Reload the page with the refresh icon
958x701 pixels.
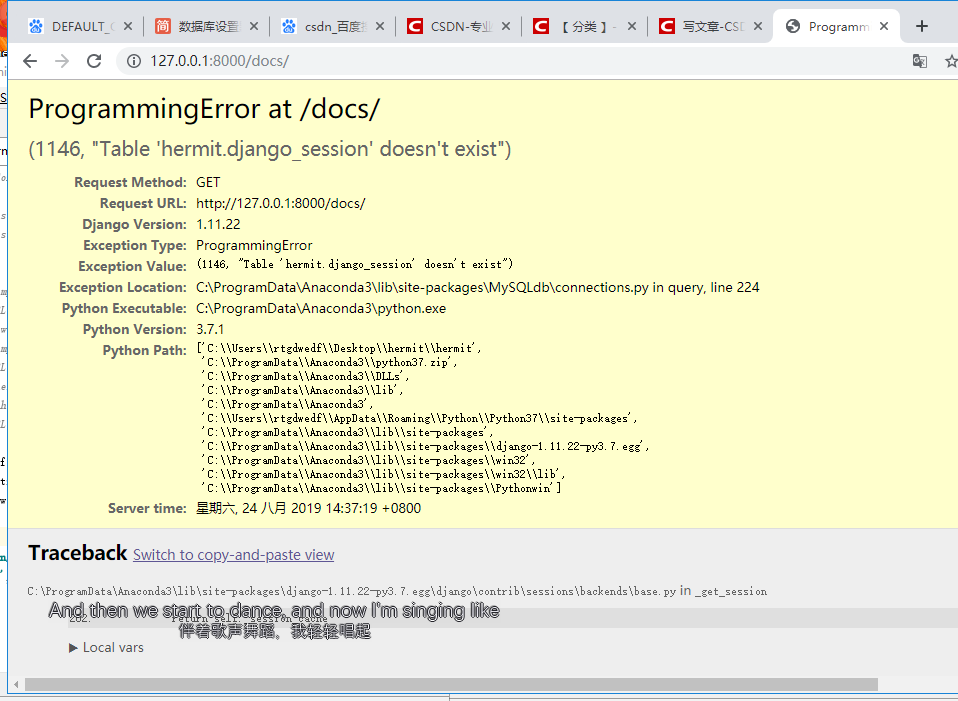pyautogui.click(x=94, y=61)
